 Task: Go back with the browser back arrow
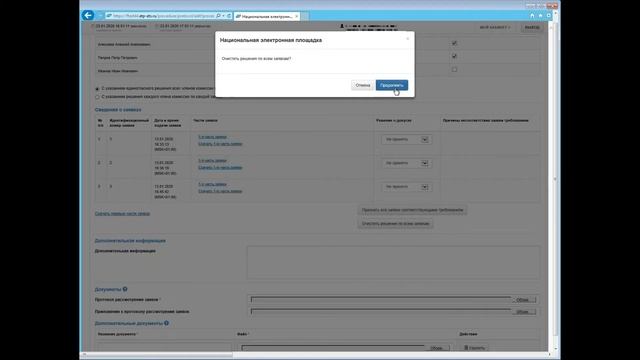[88, 16]
